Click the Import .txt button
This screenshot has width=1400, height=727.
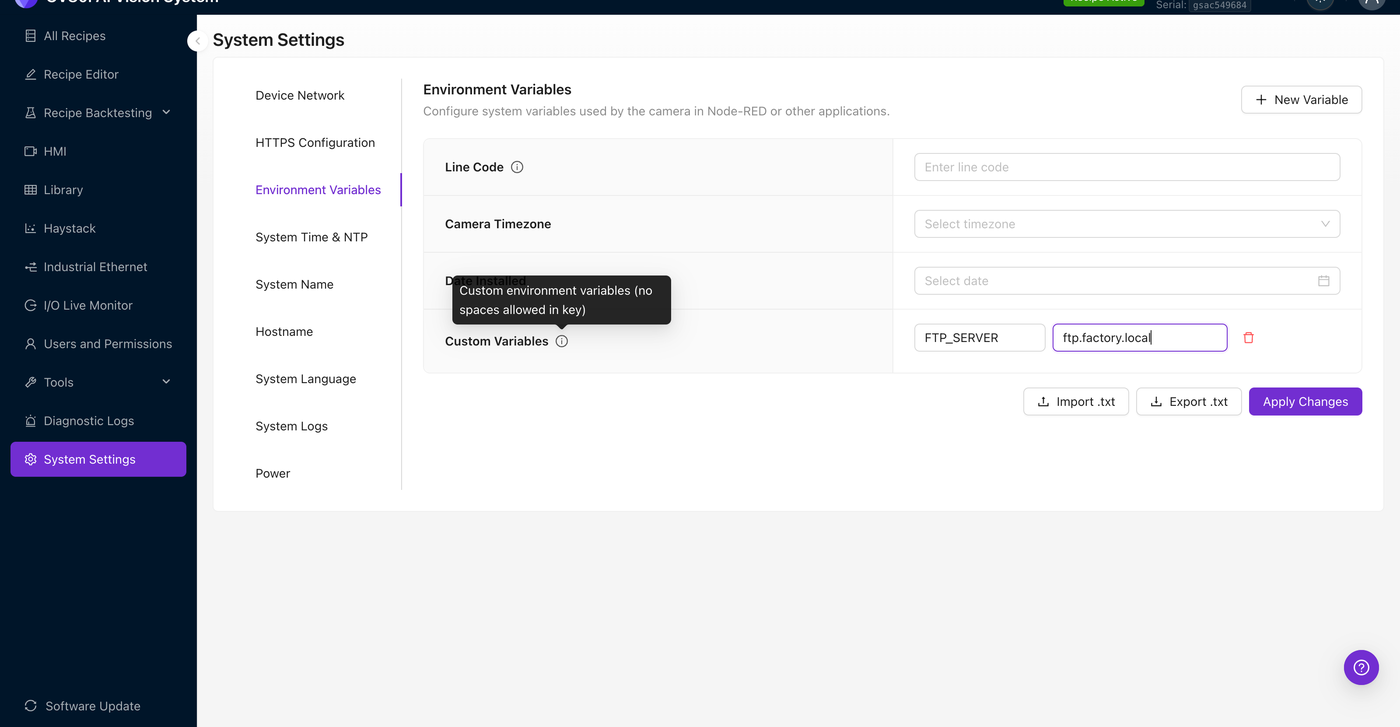pyautogui.click(x=1076, y=402)
